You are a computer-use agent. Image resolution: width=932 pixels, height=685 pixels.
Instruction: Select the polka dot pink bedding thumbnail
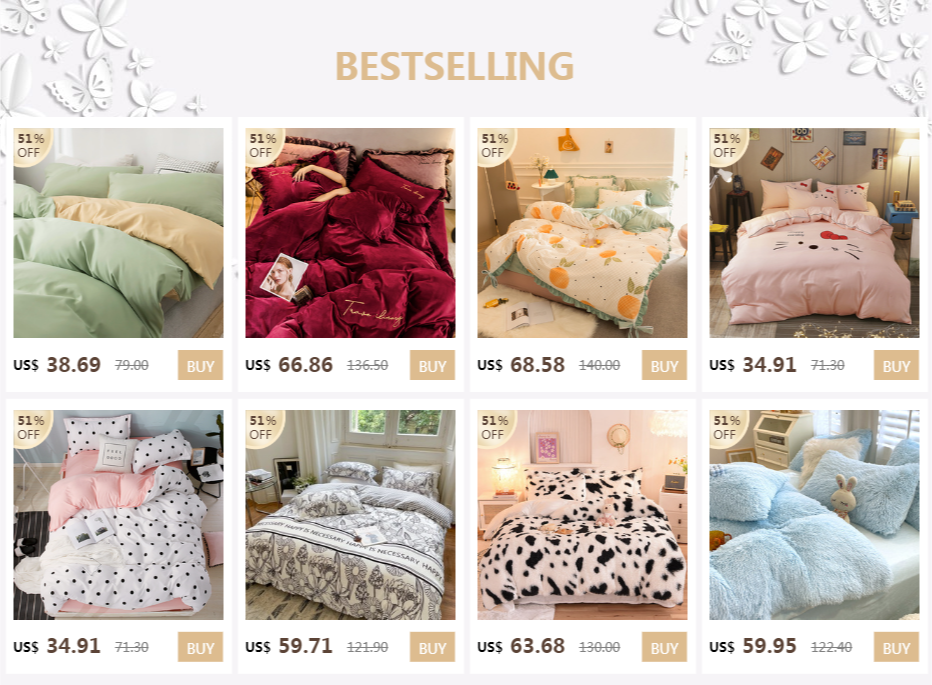click(x=118, y=514)
